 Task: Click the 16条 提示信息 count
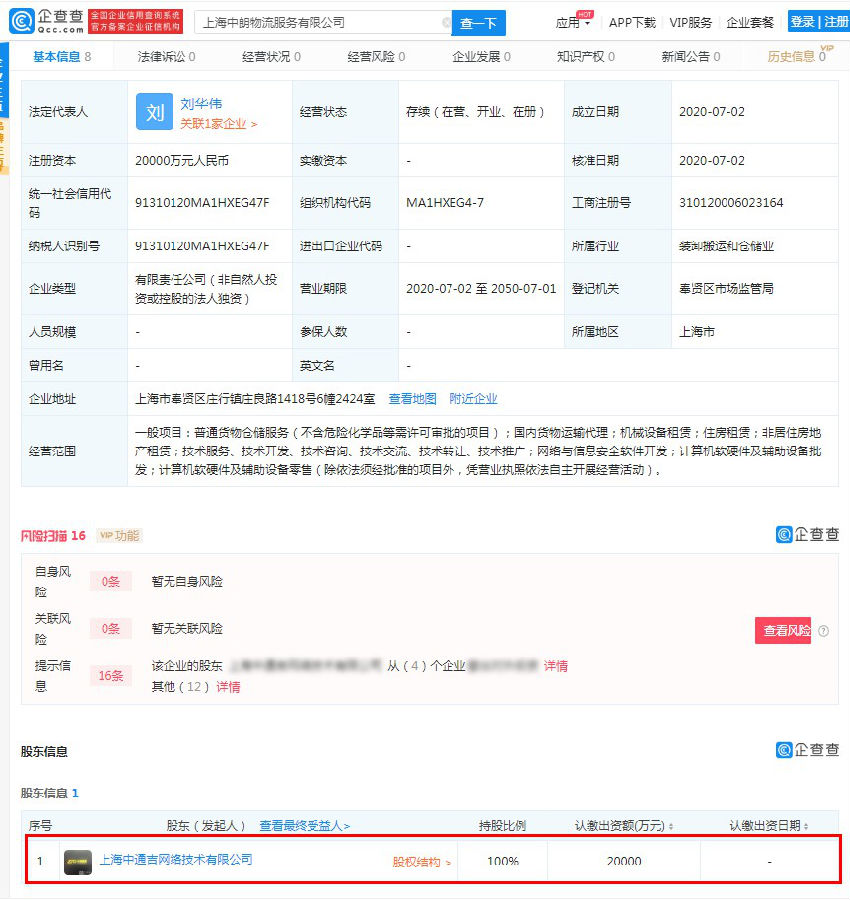click(x=111, y=676)
